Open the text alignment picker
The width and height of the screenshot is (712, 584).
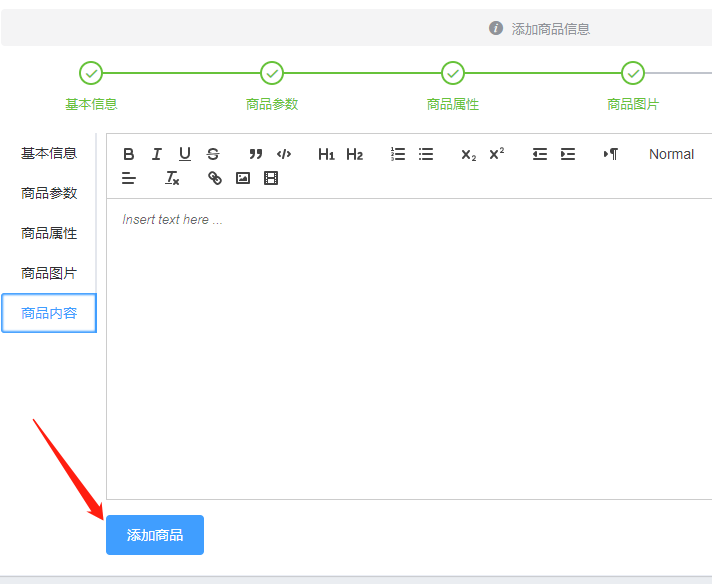(x=129, y=178)
